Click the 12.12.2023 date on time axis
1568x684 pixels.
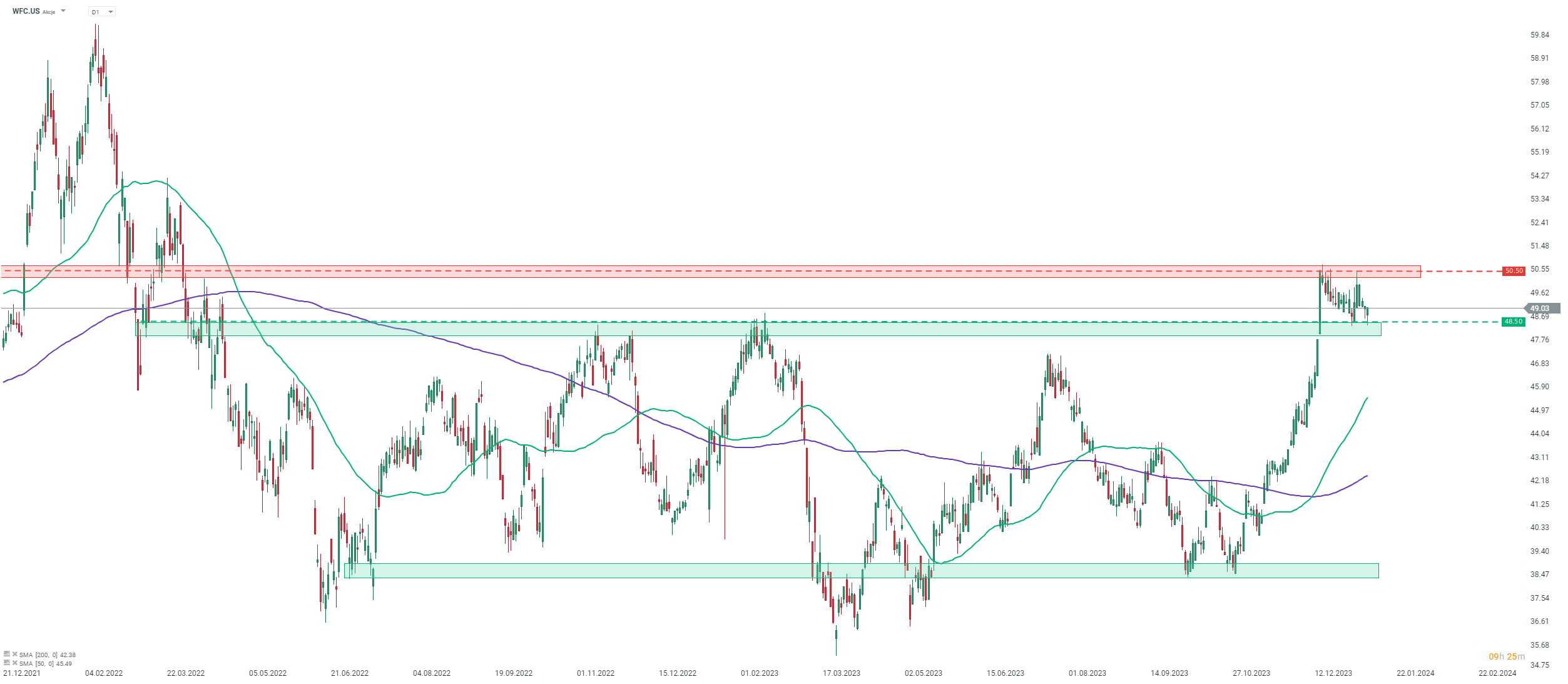1333,673
